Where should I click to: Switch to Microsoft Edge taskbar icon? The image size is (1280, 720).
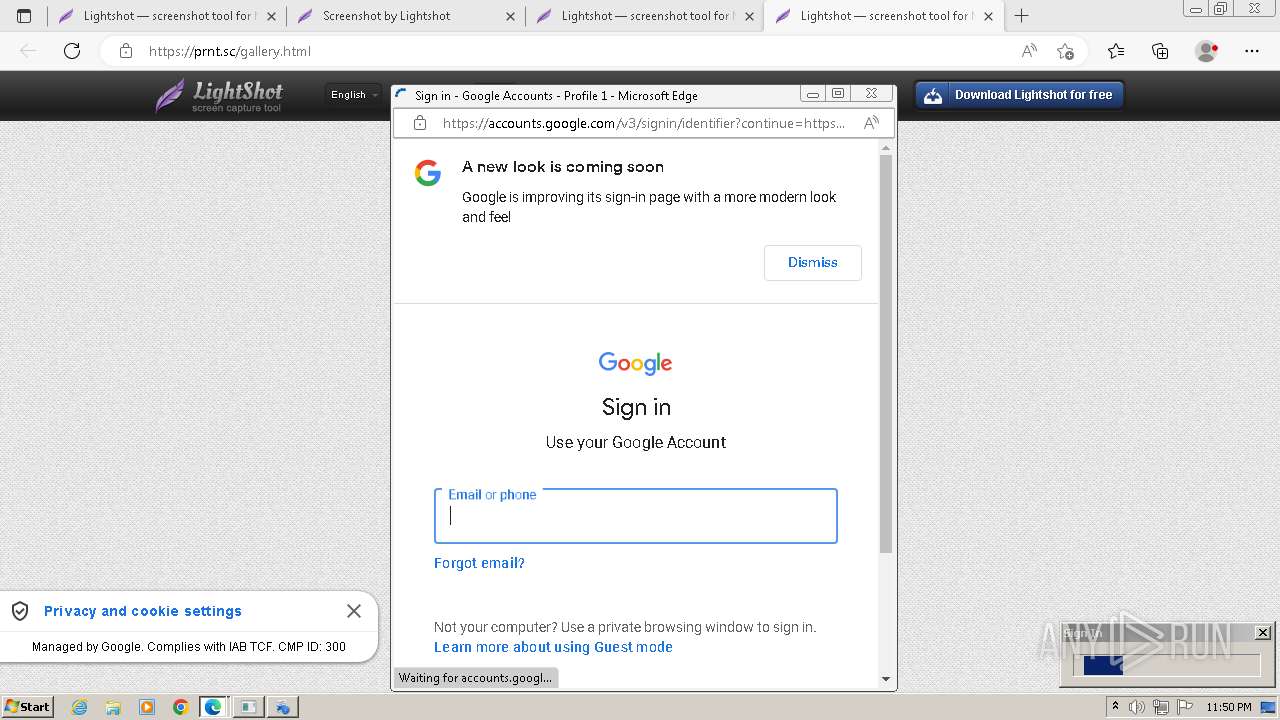(x=213, y=707)
